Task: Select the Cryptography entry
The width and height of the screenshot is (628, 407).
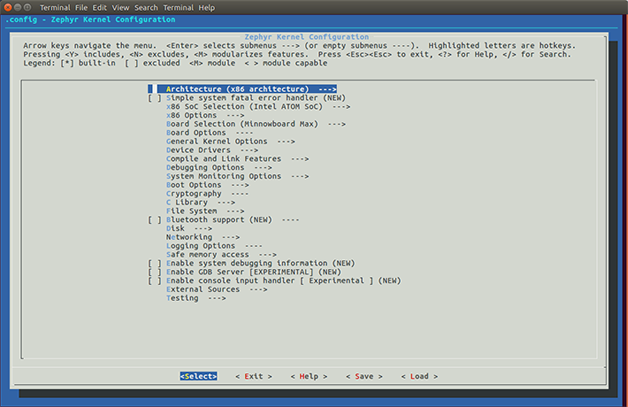Action: [x=207, y=193]
